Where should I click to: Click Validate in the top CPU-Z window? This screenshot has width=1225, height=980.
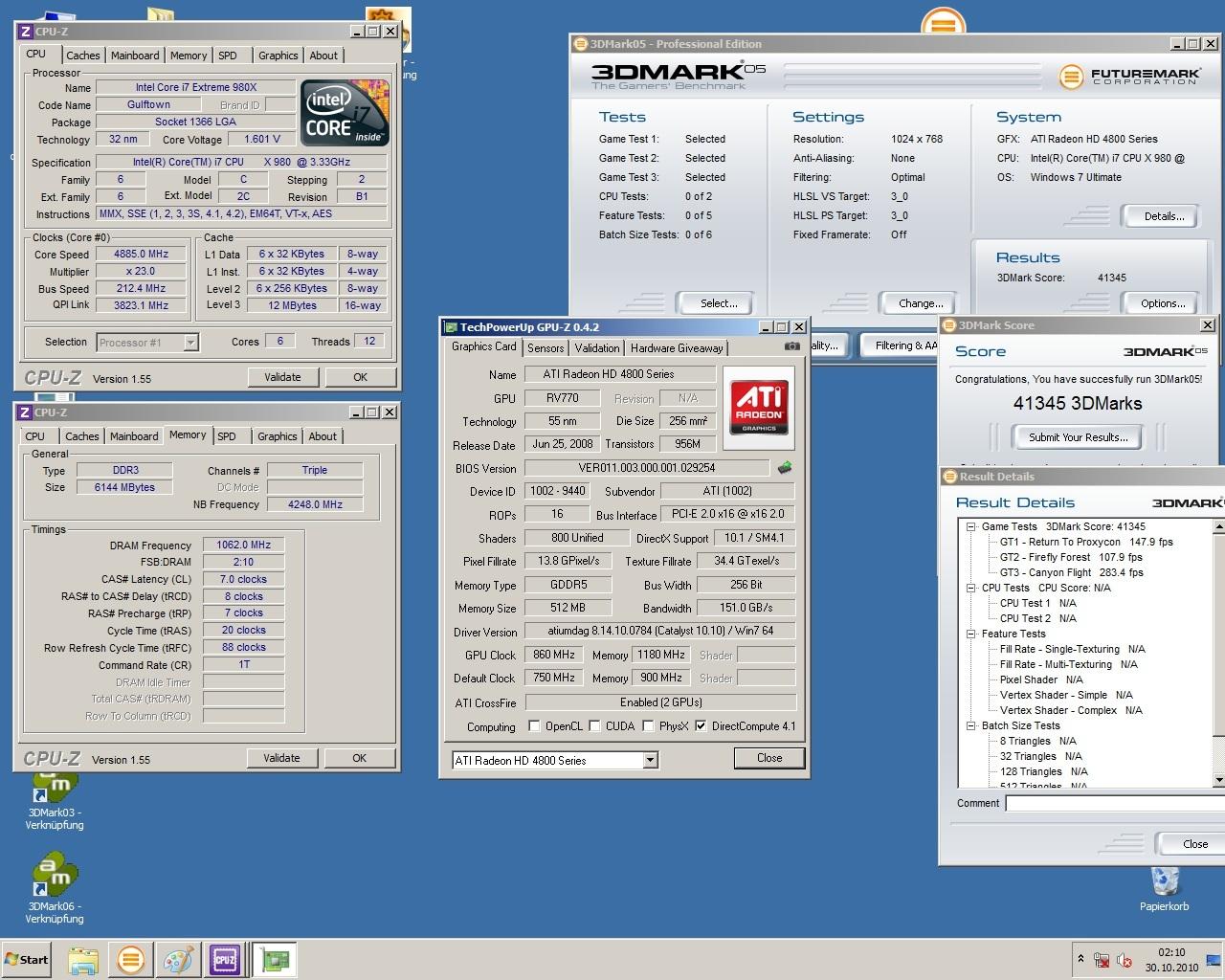coord(282,377)
